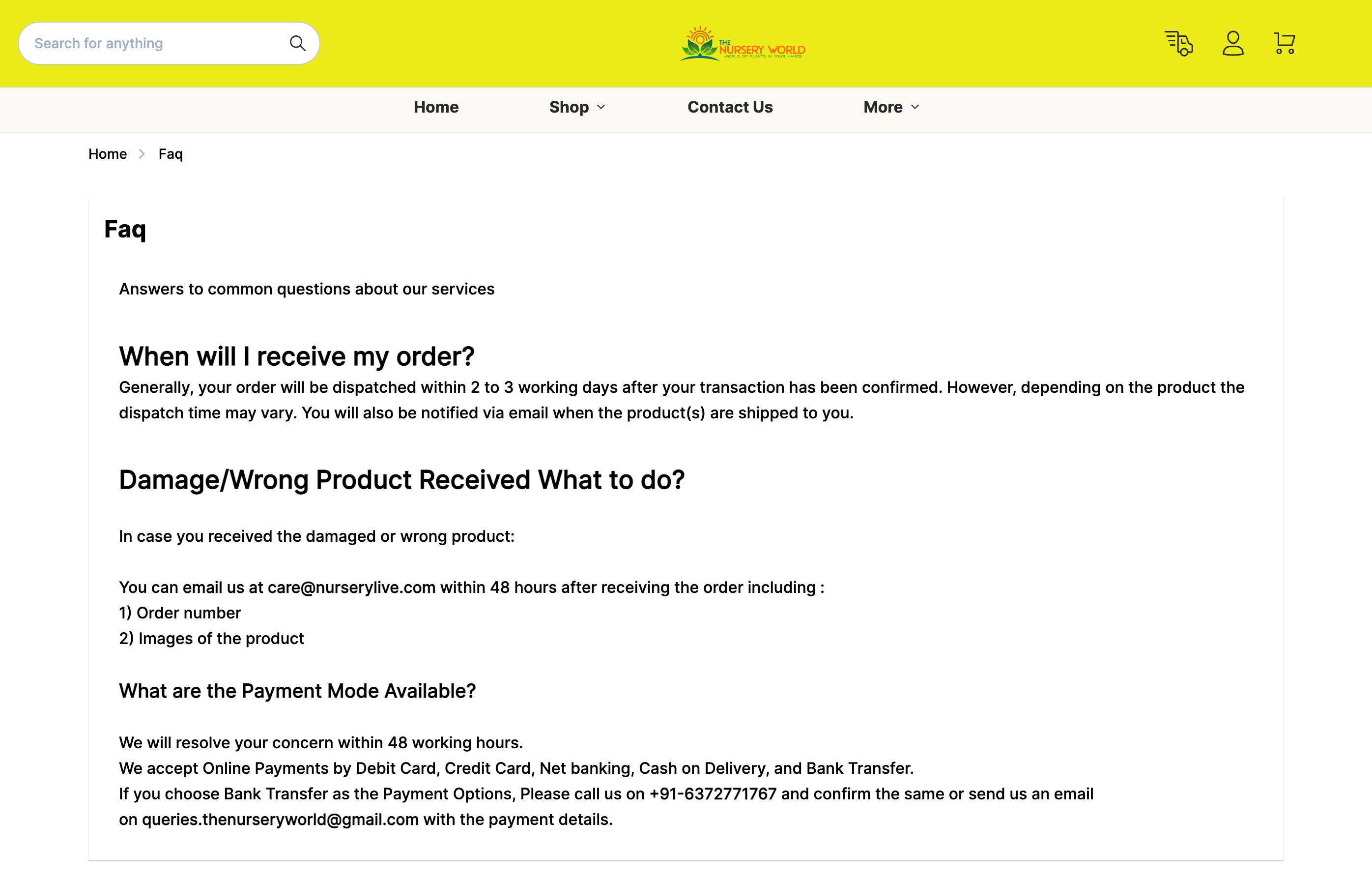The height and width of the screenshot is (880, 1372).
Task: Click The Nursery World logo
Action: tap(742, 43)
